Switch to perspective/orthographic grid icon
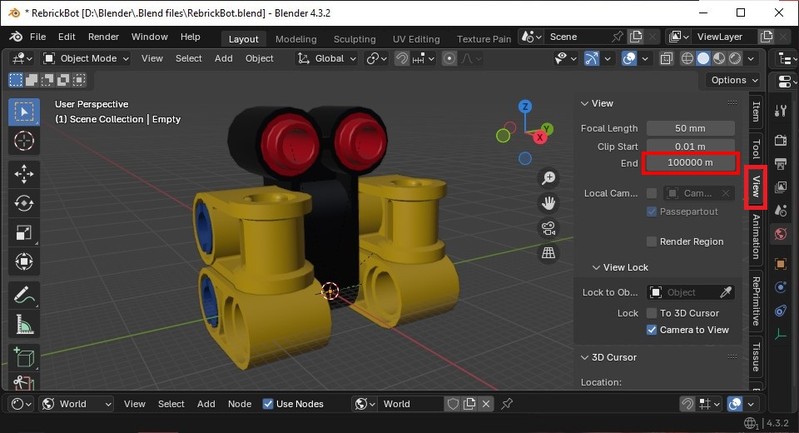The height and width of the screenshot is (433, 799). point(548,253)
